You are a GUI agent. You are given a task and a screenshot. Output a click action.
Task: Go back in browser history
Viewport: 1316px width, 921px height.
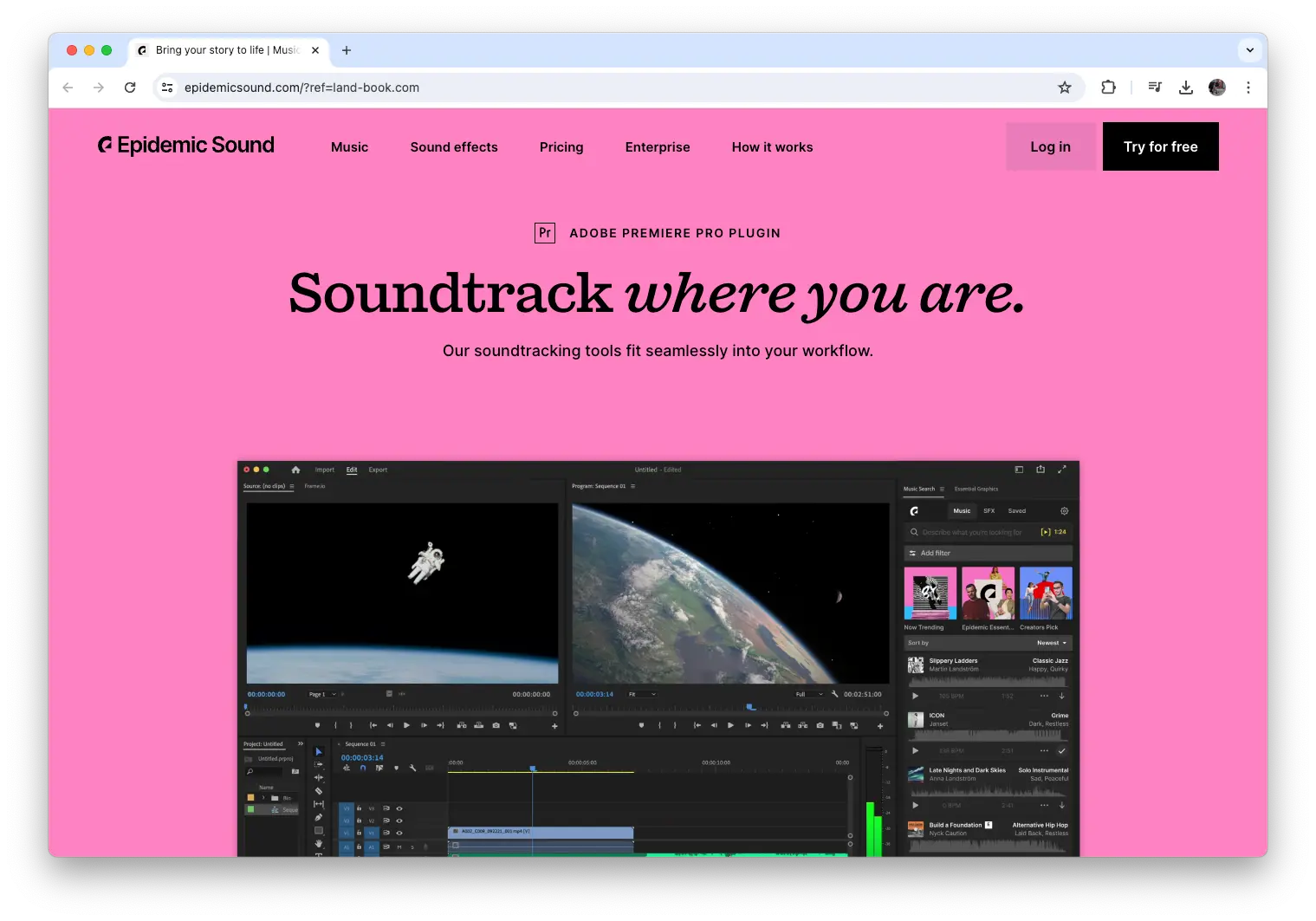tap(68, 88)
